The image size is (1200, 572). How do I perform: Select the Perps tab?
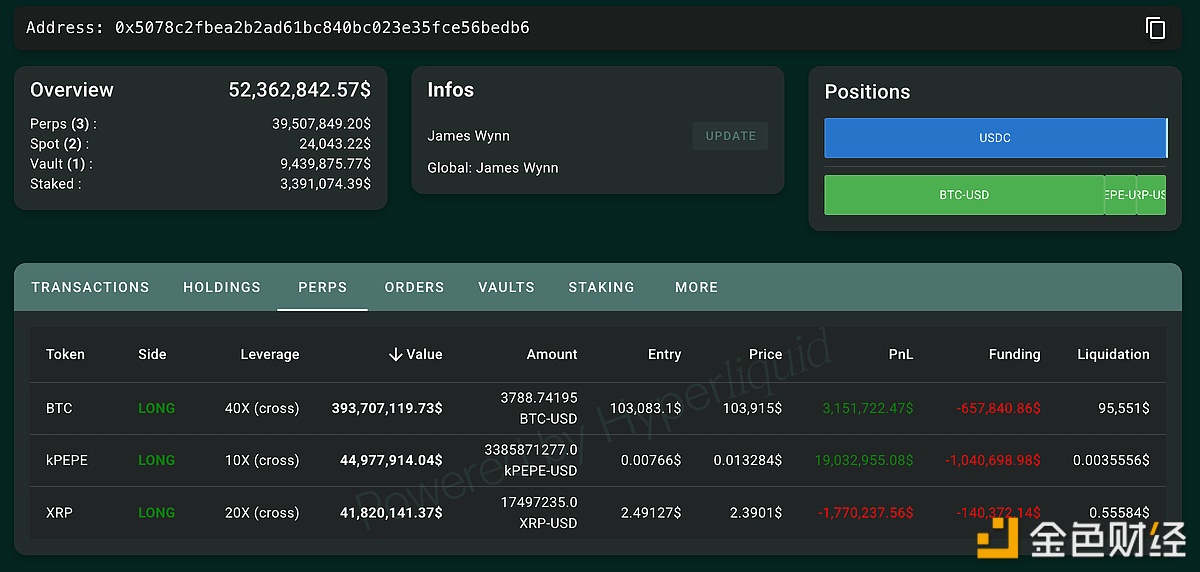(322, 287)
